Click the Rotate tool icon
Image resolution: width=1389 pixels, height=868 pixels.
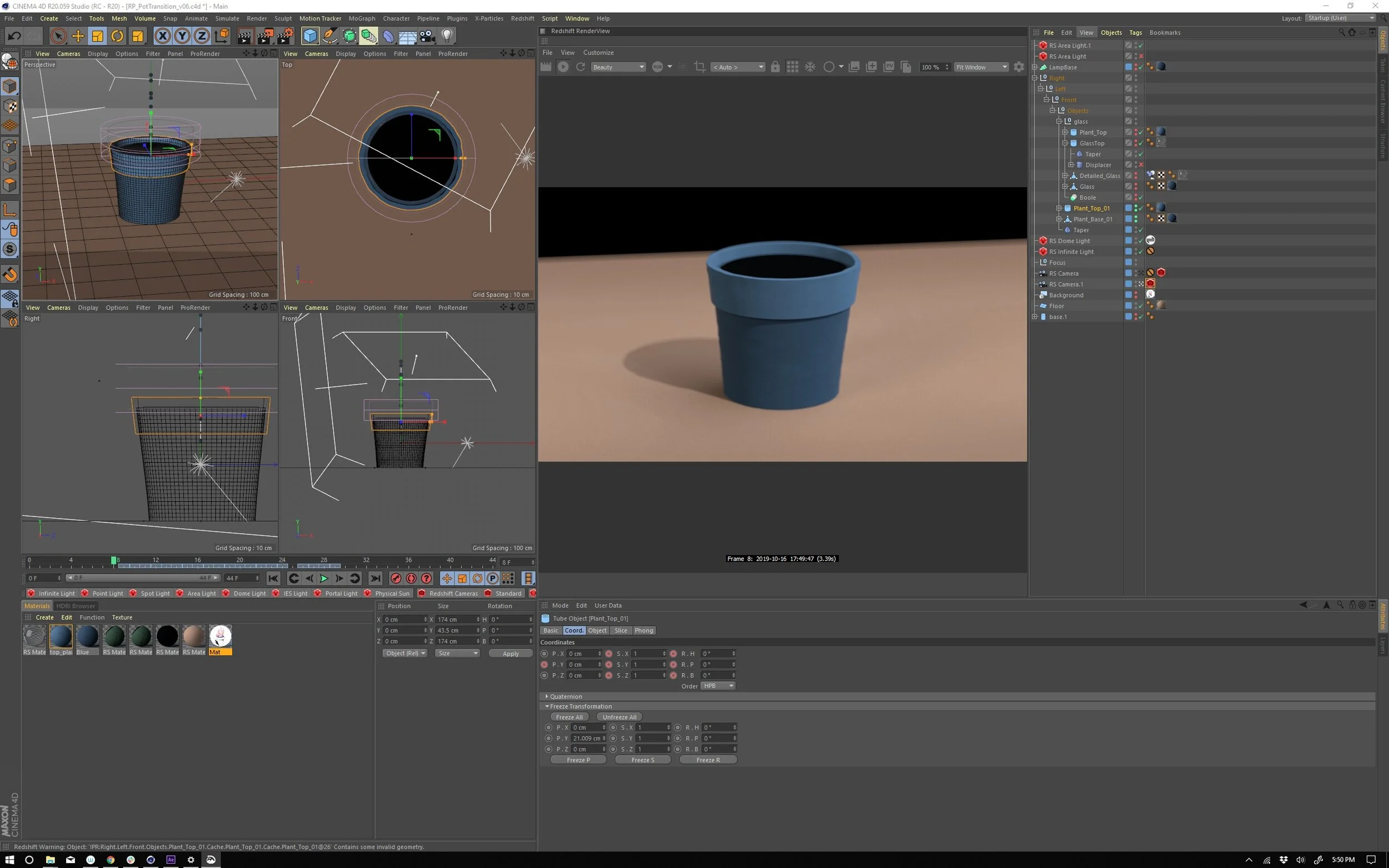tap(117, 36)
